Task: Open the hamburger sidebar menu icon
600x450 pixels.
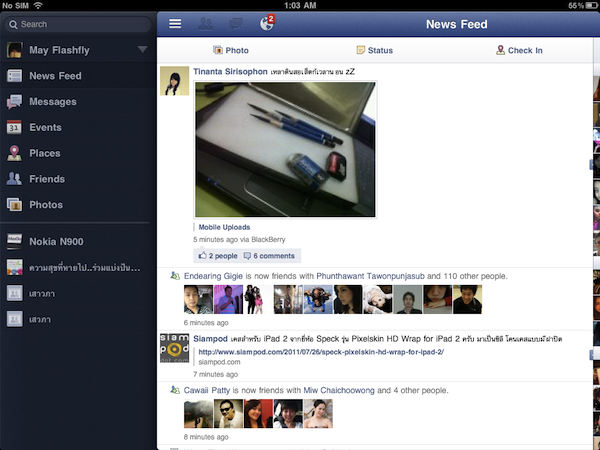Action: point(175,24)
